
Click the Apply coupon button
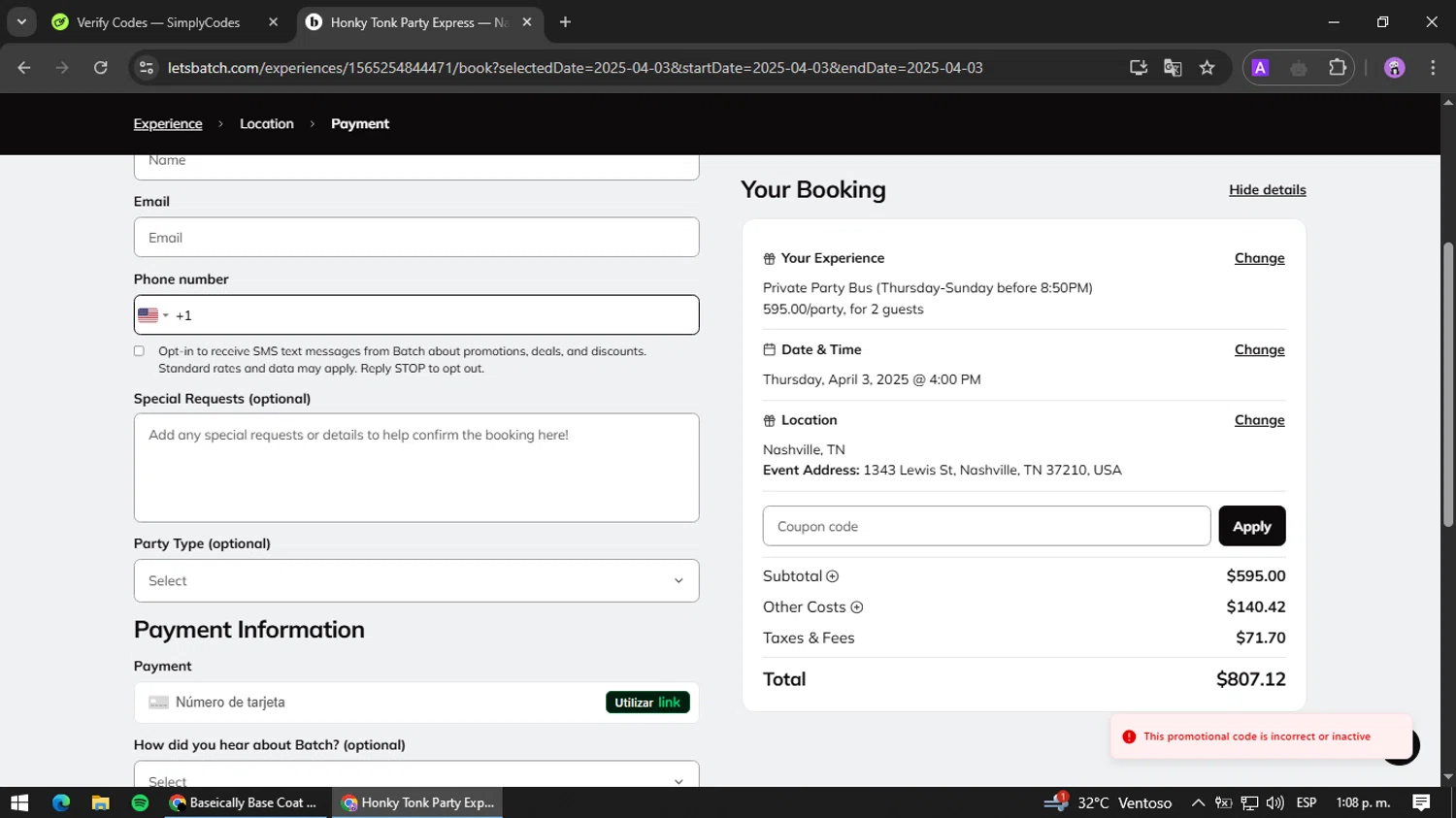pos(1252,526)
